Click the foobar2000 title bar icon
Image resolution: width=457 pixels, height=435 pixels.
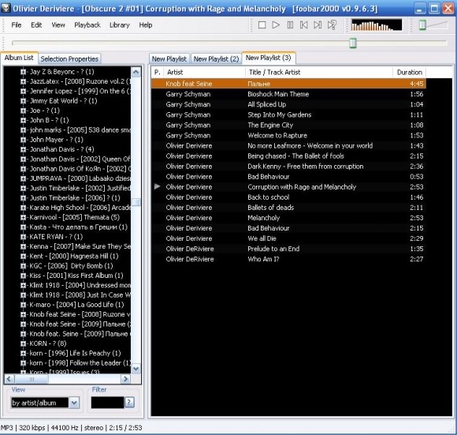[x=6, y=8]
